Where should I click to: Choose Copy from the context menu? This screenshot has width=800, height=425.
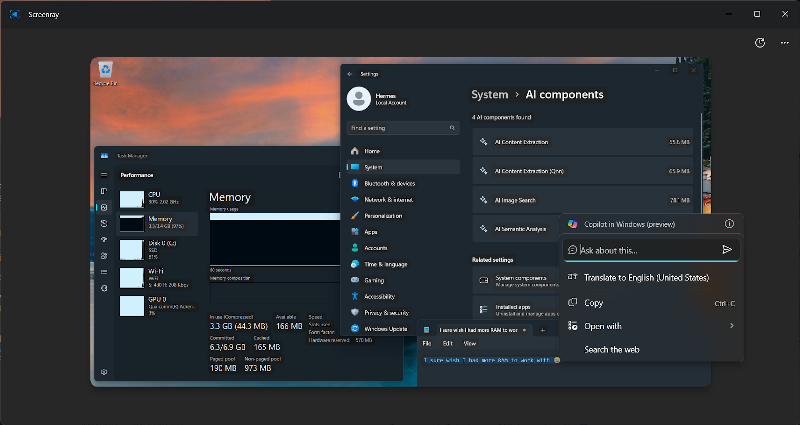pyautogui.click(x=594, y=302)
